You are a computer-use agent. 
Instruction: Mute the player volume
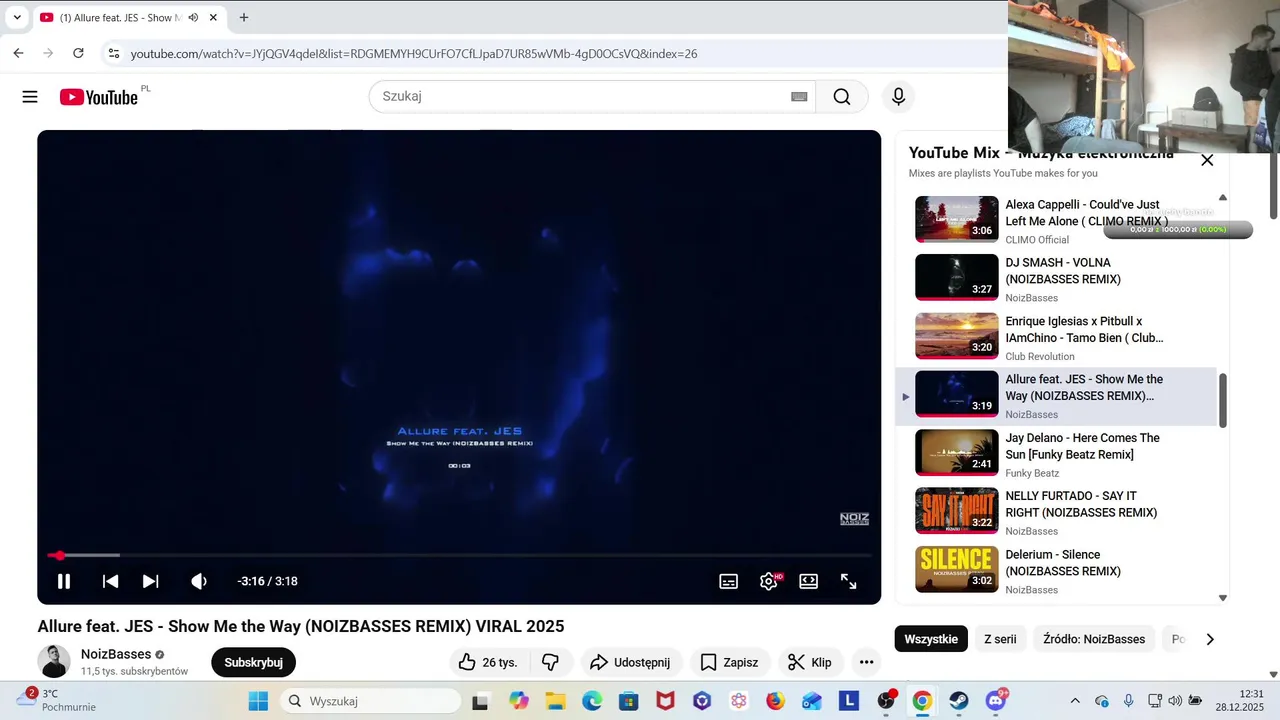(199, 581)
